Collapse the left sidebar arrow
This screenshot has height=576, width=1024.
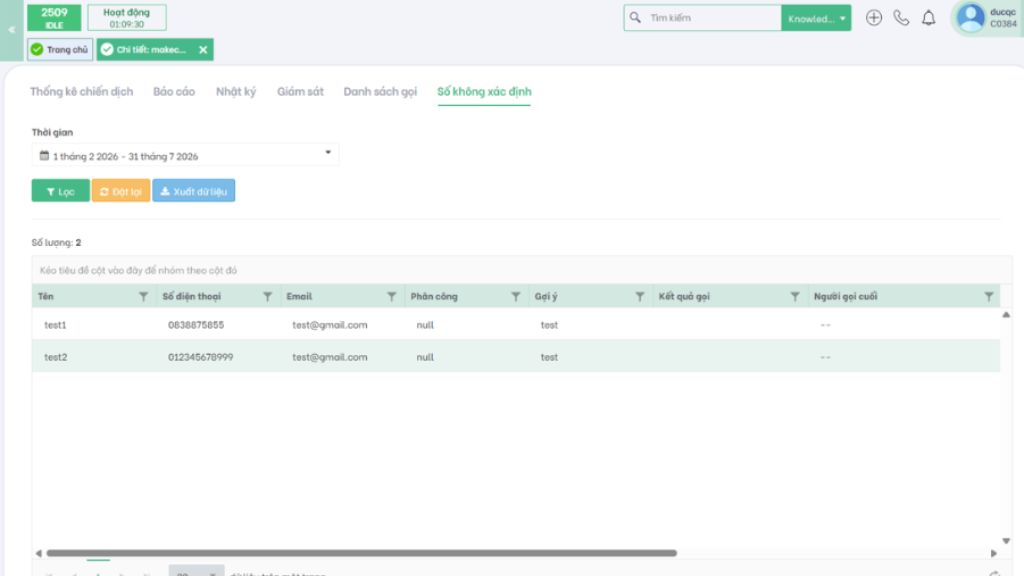11,30
